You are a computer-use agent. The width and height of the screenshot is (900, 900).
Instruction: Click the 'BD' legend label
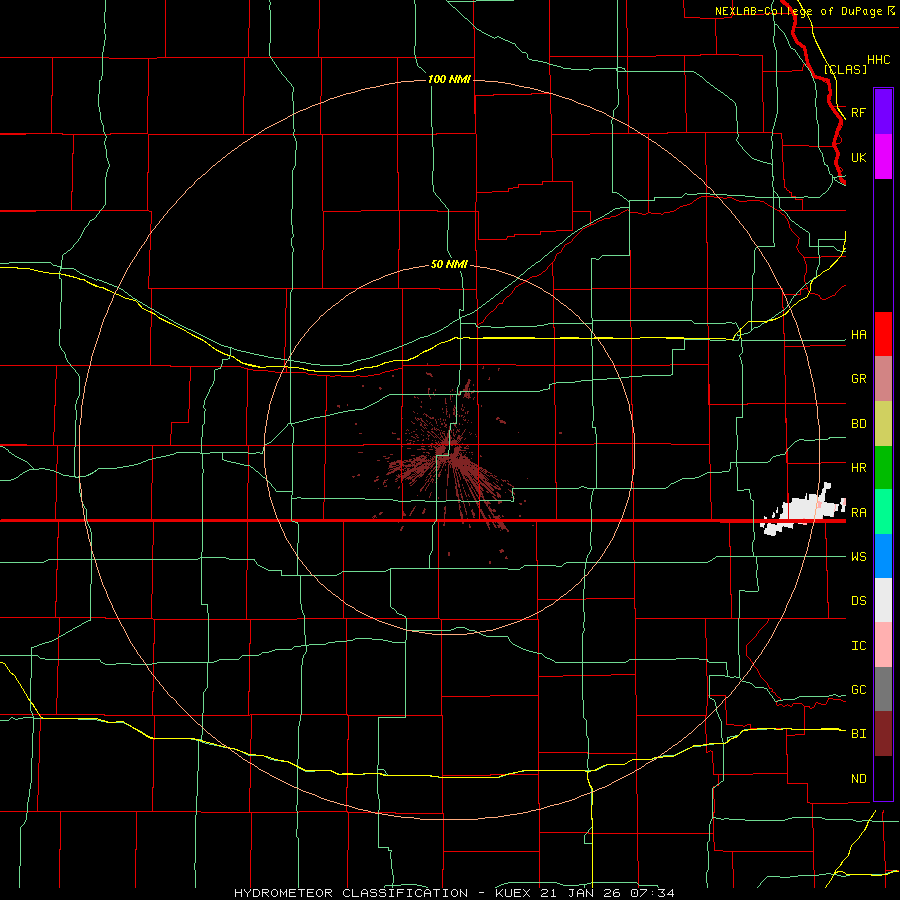858,424
